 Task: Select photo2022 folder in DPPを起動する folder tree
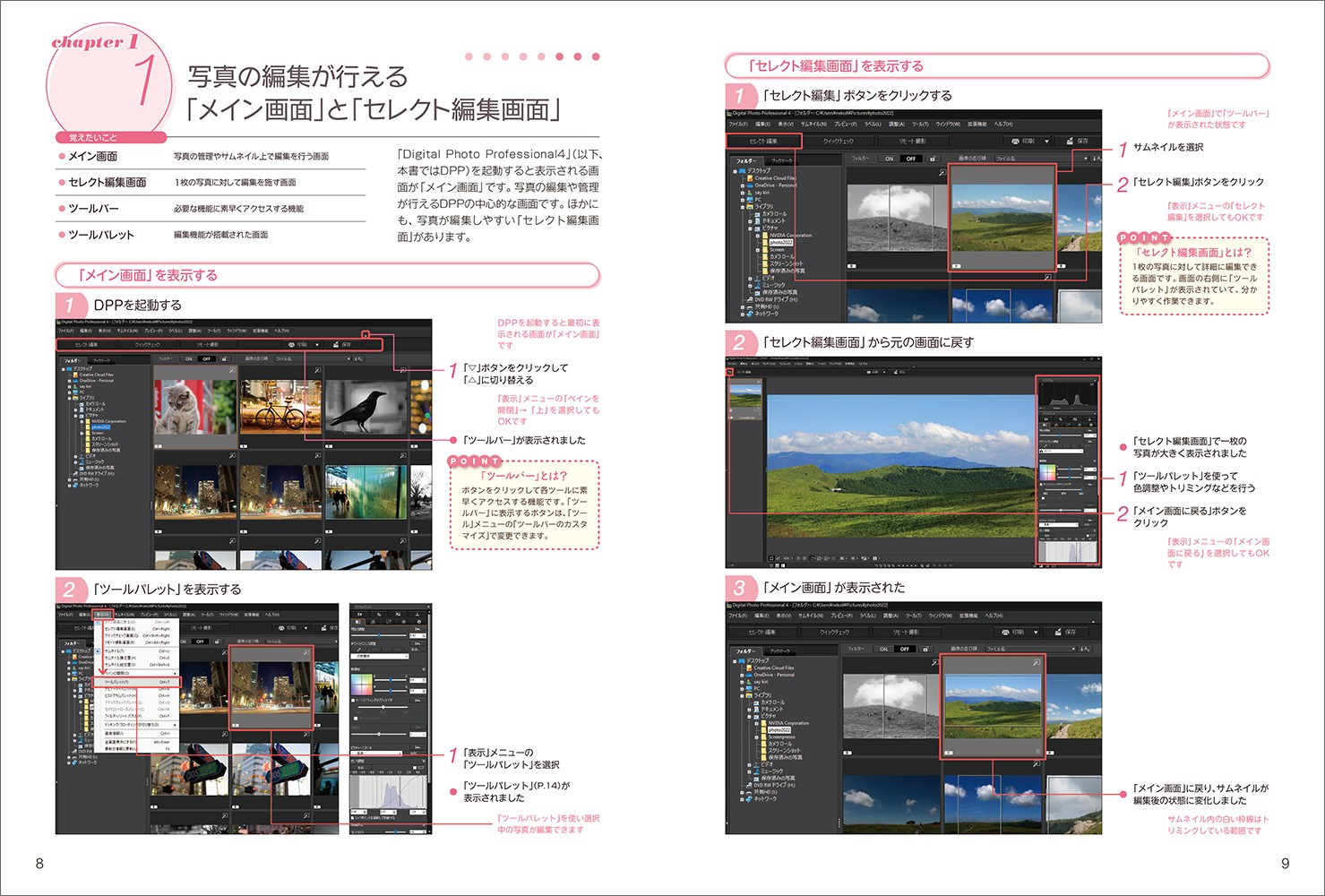click(101, 427)
